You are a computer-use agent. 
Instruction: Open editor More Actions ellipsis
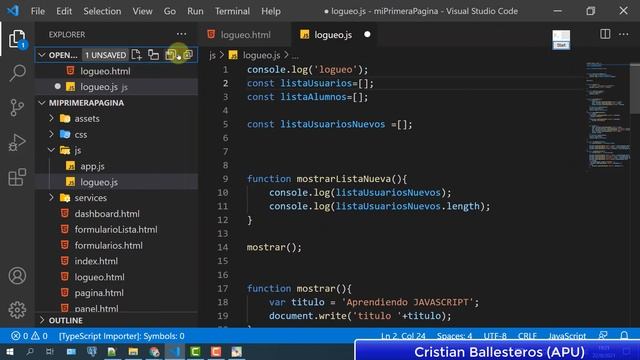point(624,34)
